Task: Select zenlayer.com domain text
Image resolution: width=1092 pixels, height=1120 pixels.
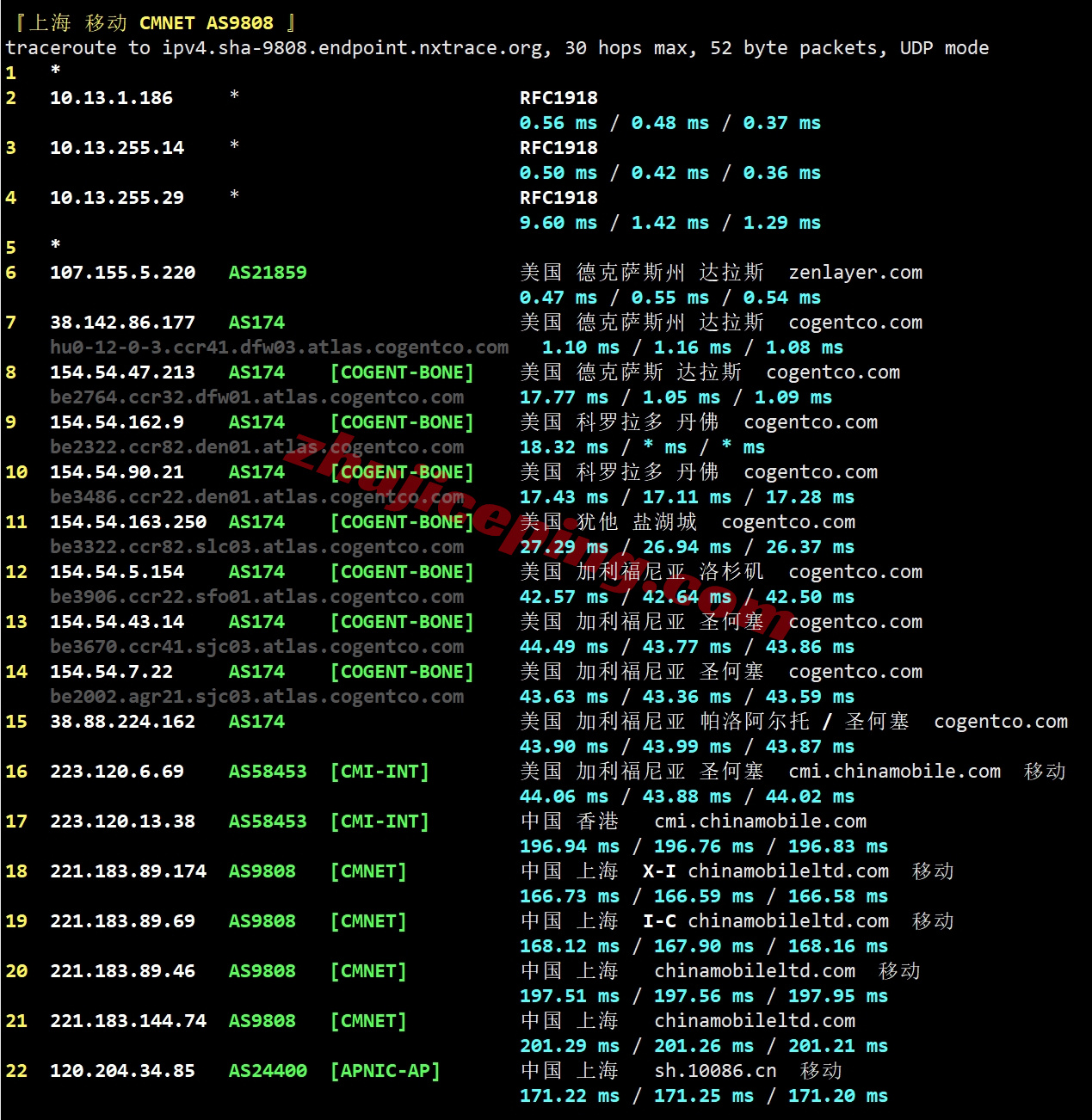Action: (x=855, y=273)
